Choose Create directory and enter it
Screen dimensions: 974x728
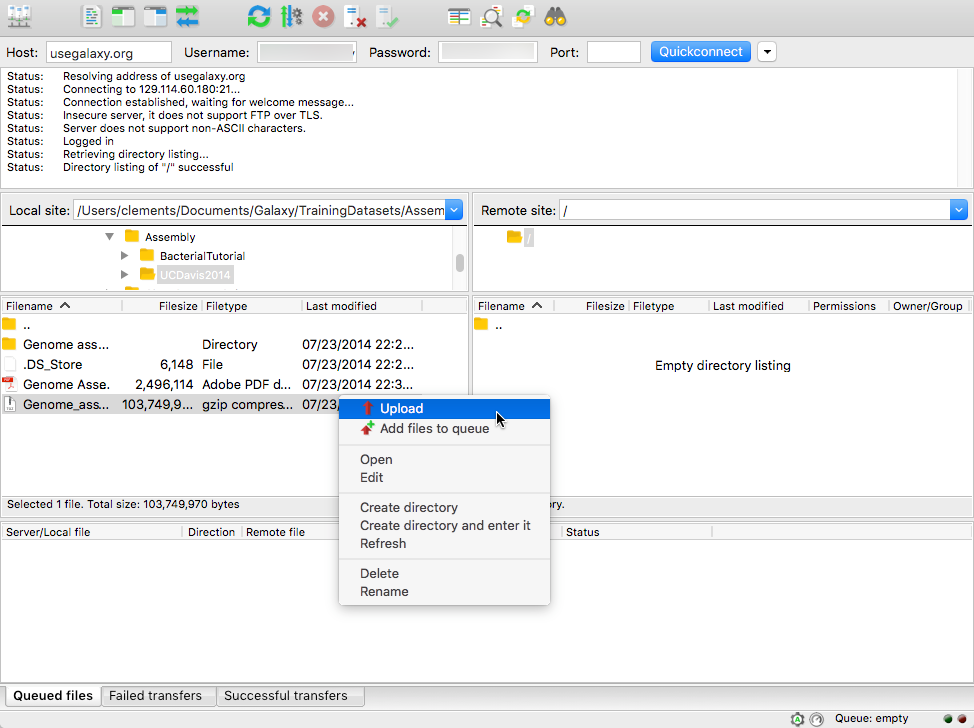pyautogui.click(x=444, y=526)
